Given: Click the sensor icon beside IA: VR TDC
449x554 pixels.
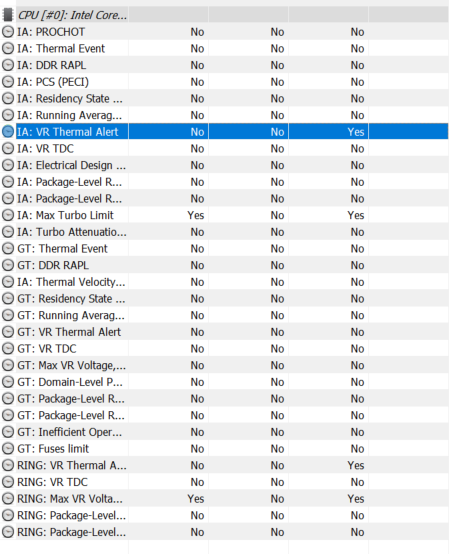Looking at the screenshot, I should coord(8,148).
